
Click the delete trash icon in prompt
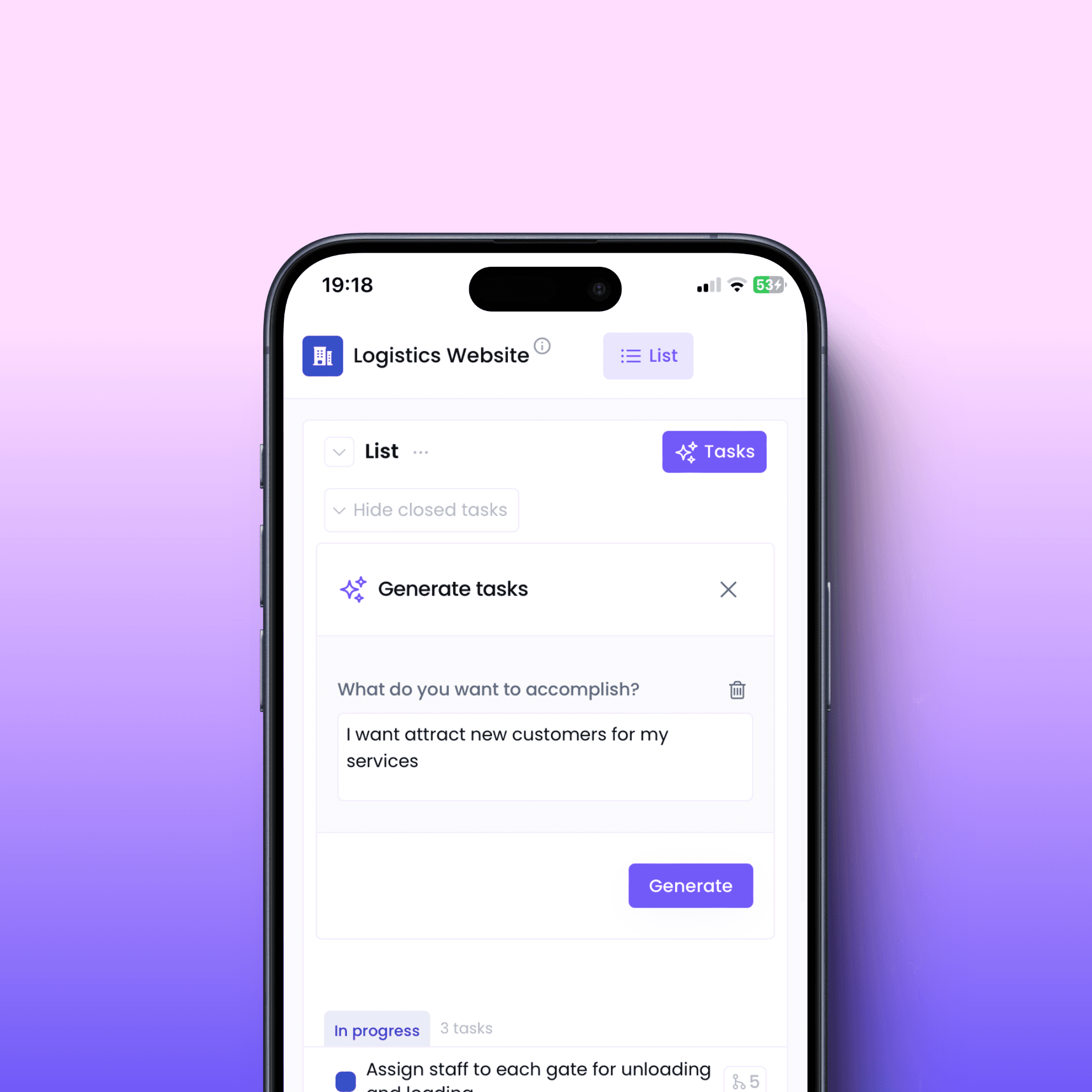tap(737, 689)
